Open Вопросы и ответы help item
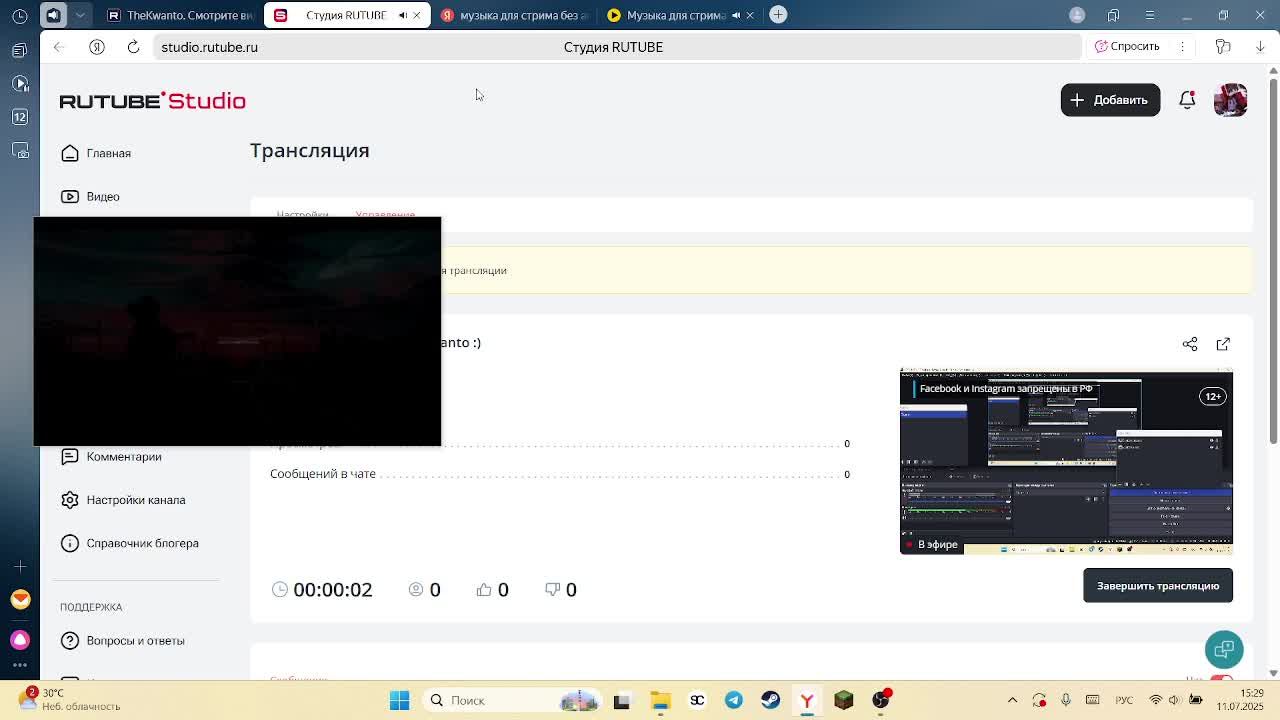Image resolution: width=1280 pixels, height=720 pixels. [123, 640]
